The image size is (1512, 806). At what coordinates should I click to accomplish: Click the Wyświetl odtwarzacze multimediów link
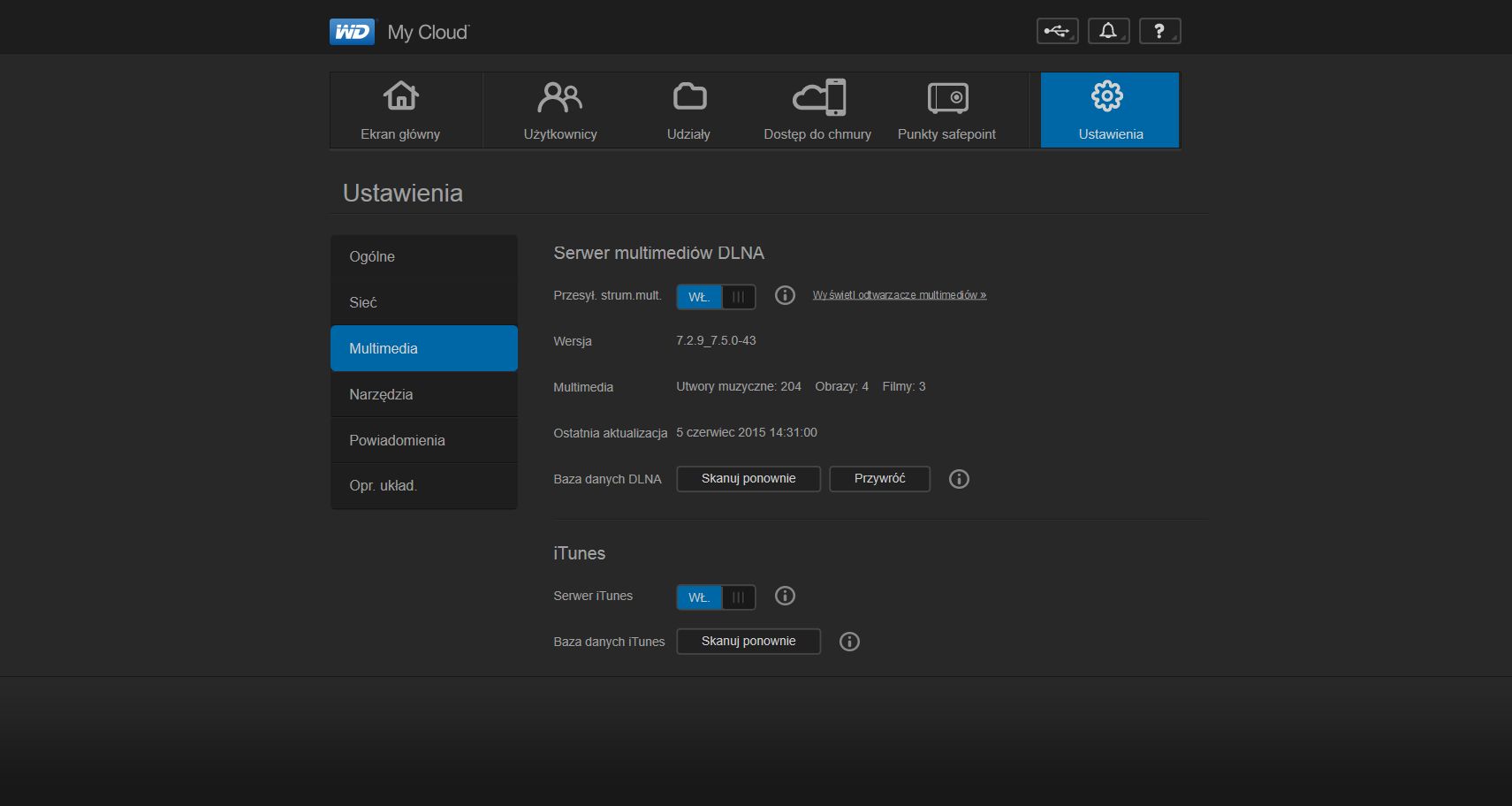click(x=900, y=295)
